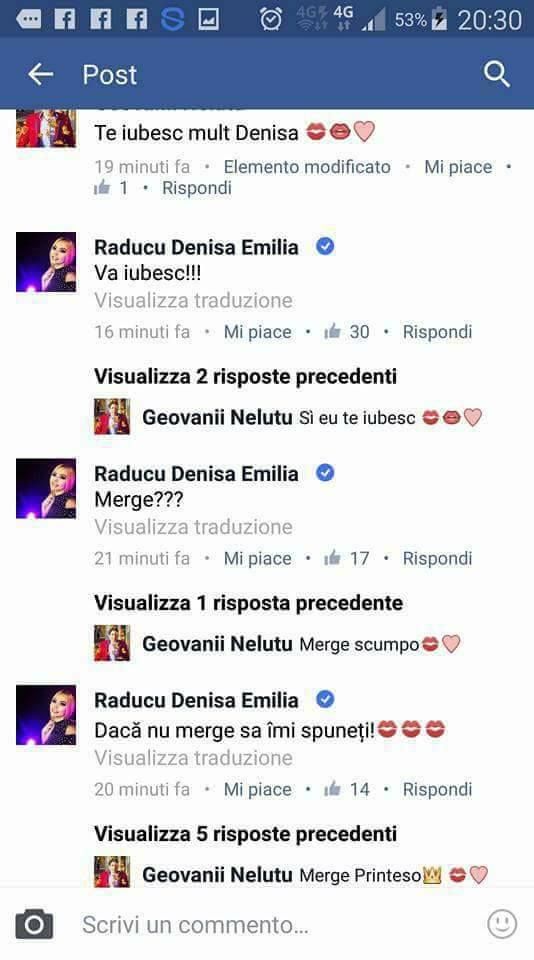Screen dimensions: 534x960
Task: Tap the thumbs-up icon showing 14 likes
Action: pyautogui.click(x=332, y=789)
